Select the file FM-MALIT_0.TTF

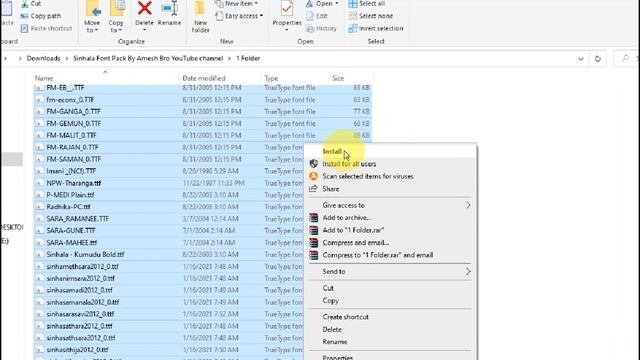71,136
